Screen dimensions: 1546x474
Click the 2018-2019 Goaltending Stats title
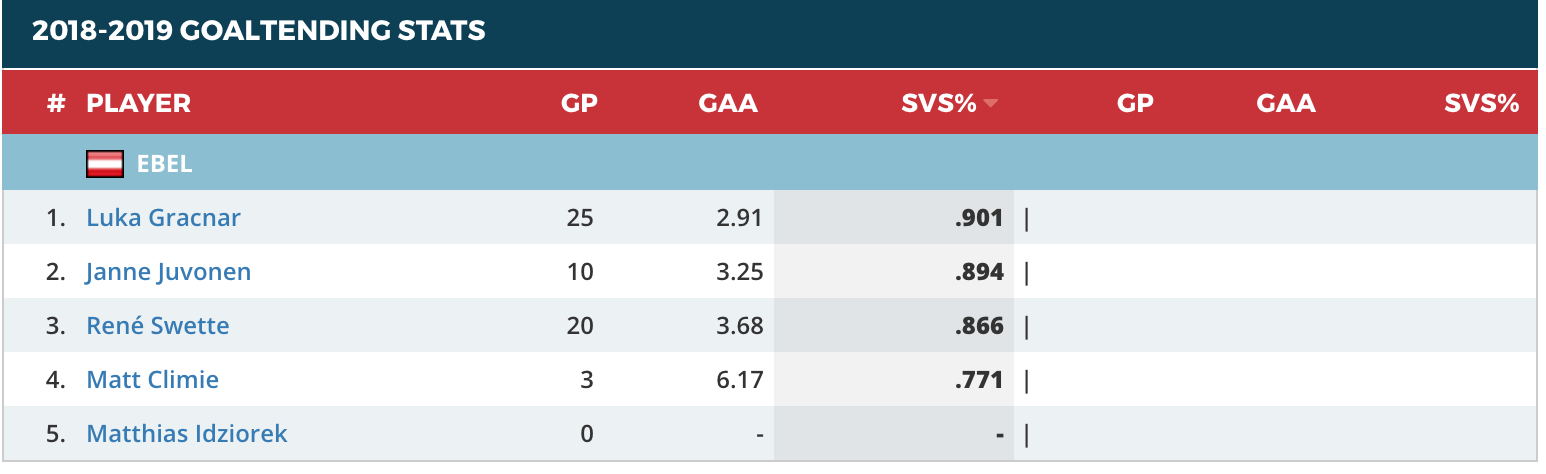click(x=258, y=31)
